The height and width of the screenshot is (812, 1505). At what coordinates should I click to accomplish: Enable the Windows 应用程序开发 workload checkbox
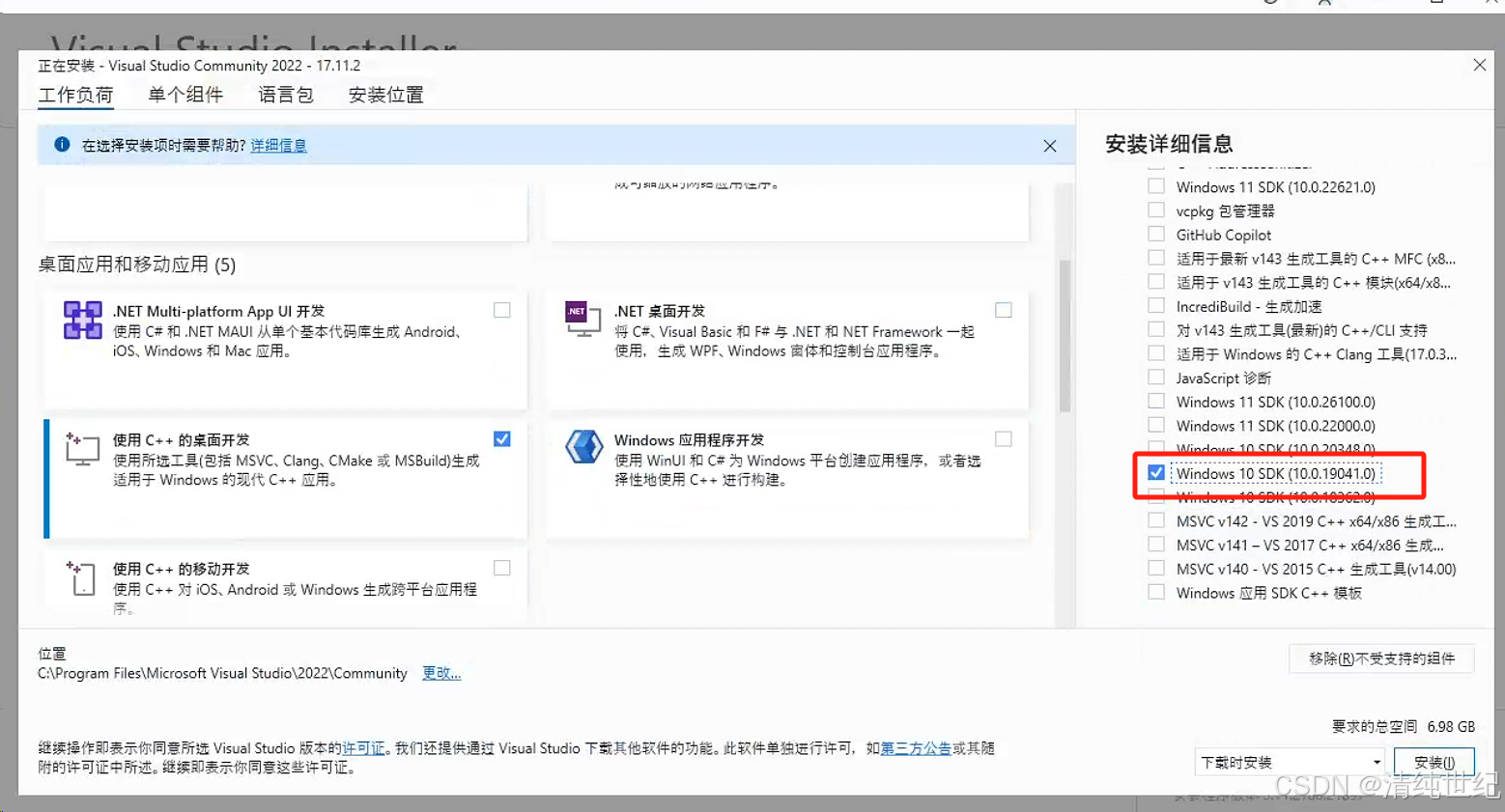pos(1004,439)
